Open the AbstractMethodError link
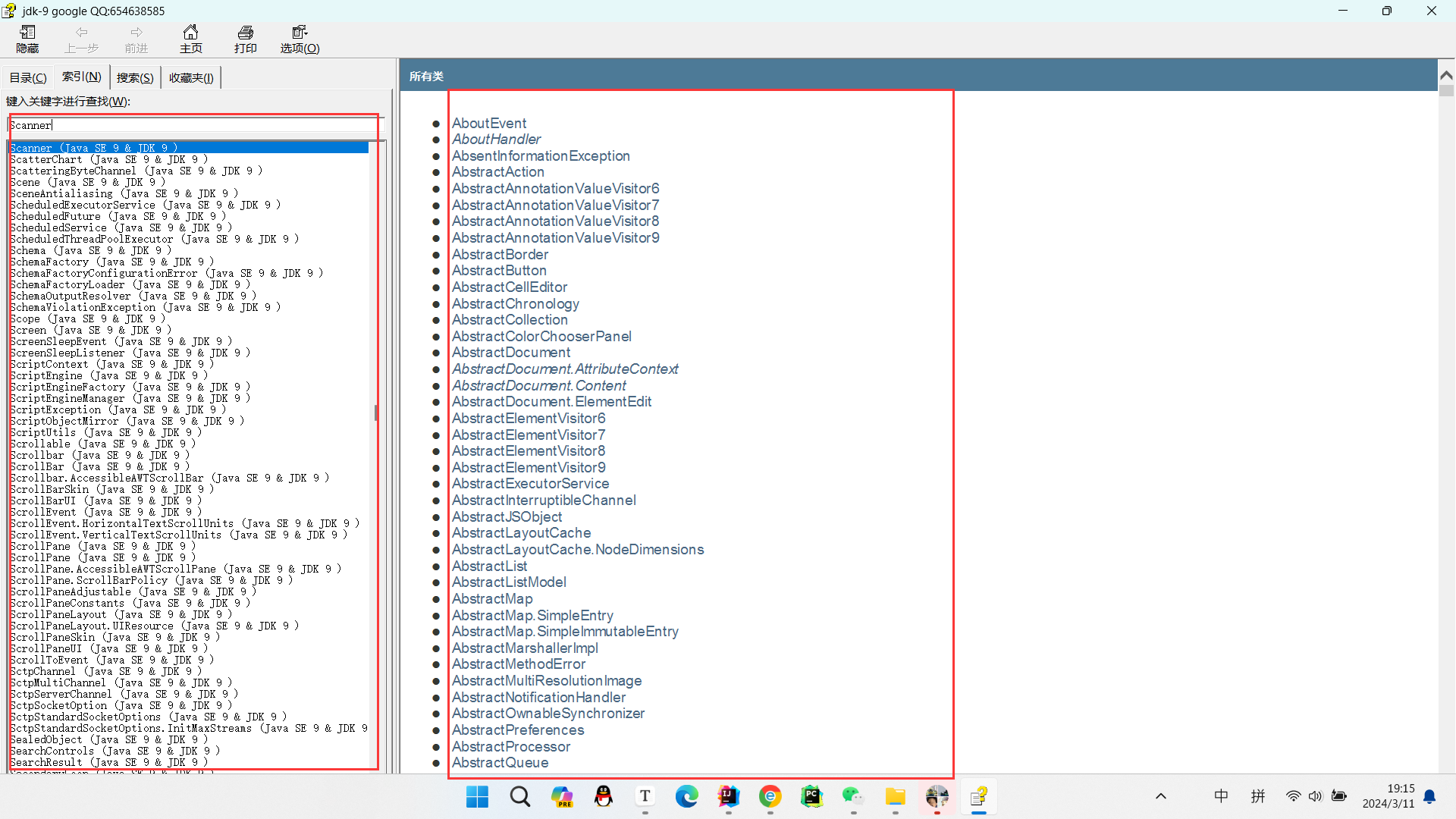This screenshot has height=819, width=1456. (519, 664)
